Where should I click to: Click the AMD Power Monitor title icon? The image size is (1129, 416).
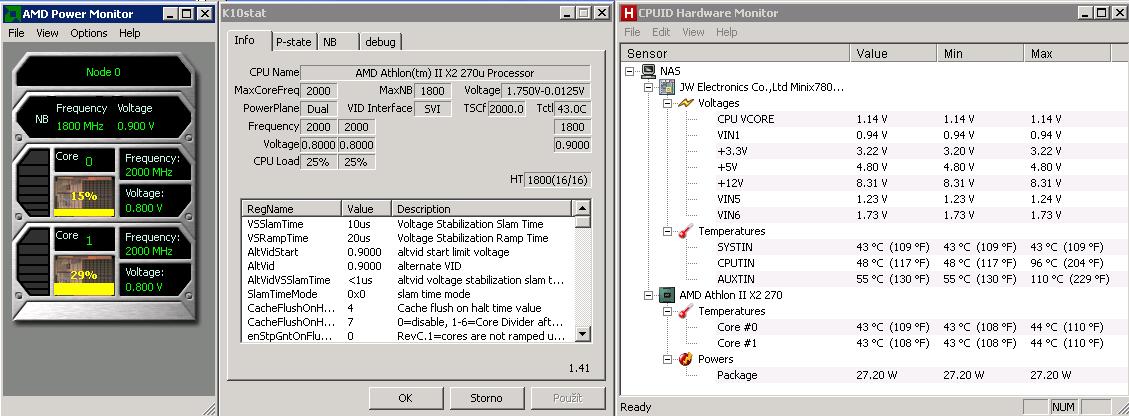12,13
